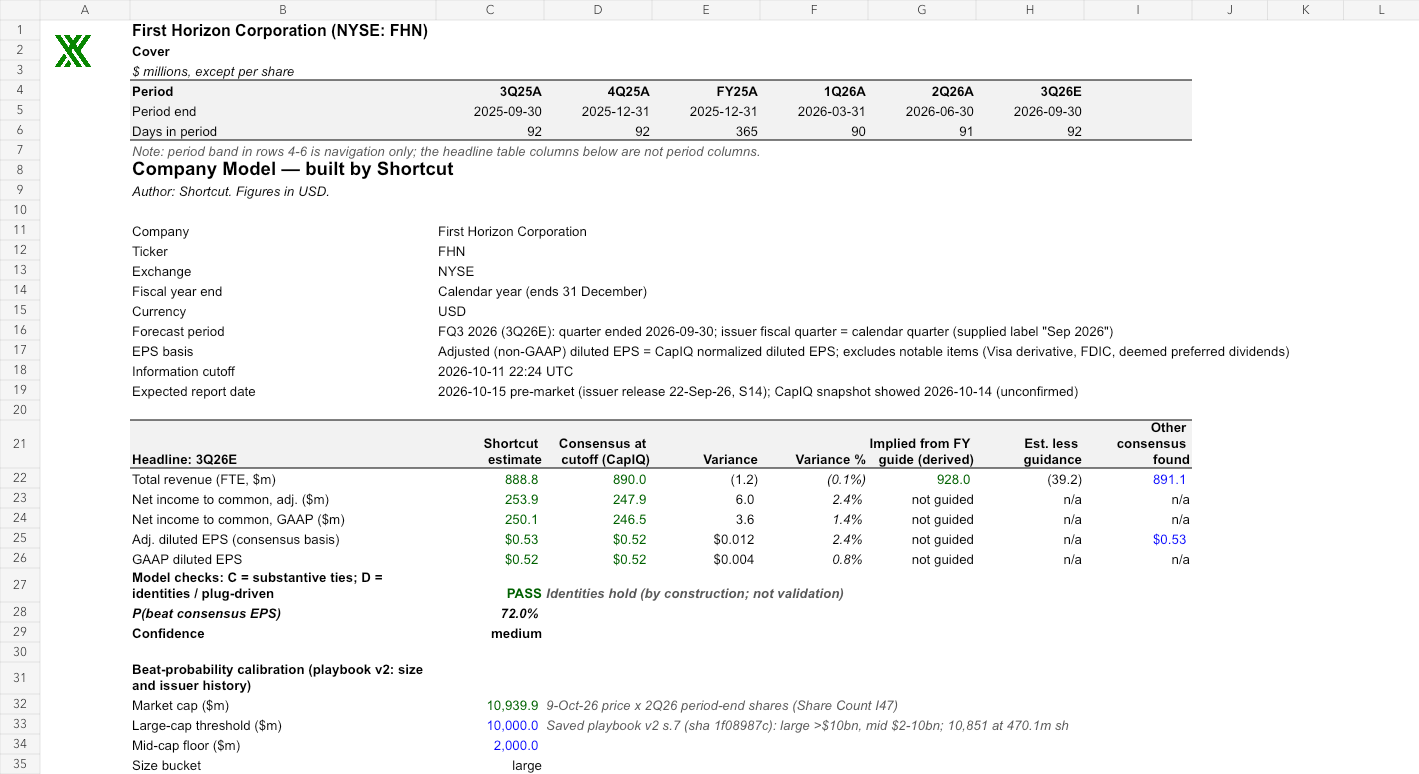Click the 'P(beat consensus EPS)' label
Image resolution: width=1419 pixels, height=774 pixels.
click(x=207, y=613)
